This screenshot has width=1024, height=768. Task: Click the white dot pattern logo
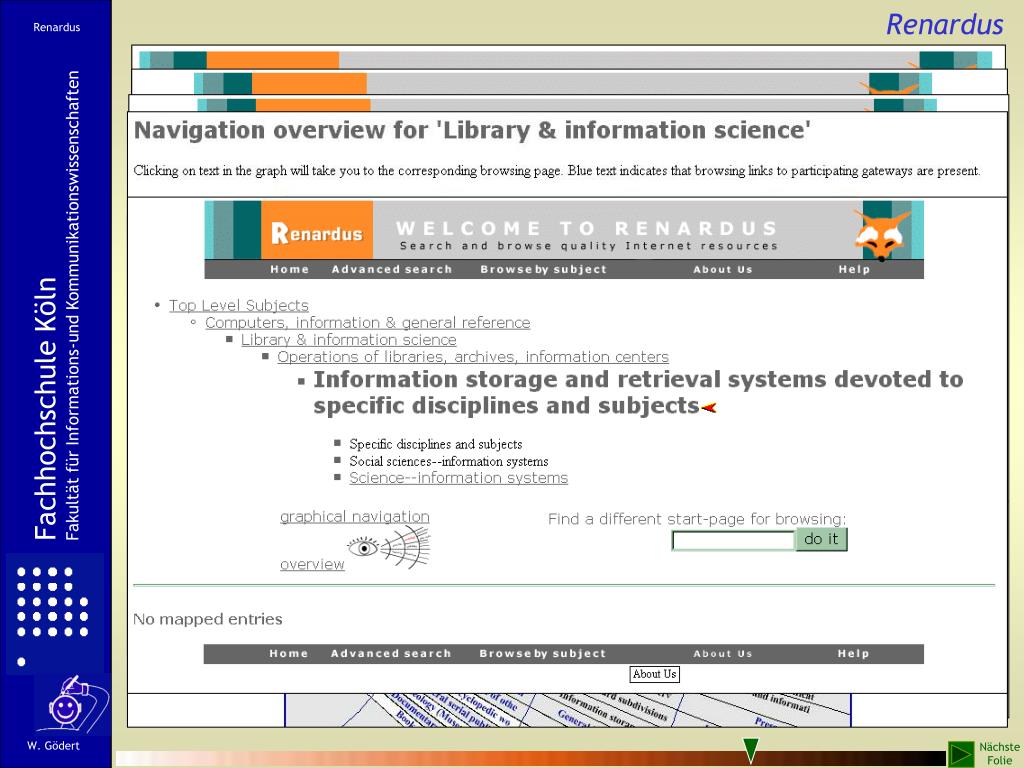click(x=52, y=616)
